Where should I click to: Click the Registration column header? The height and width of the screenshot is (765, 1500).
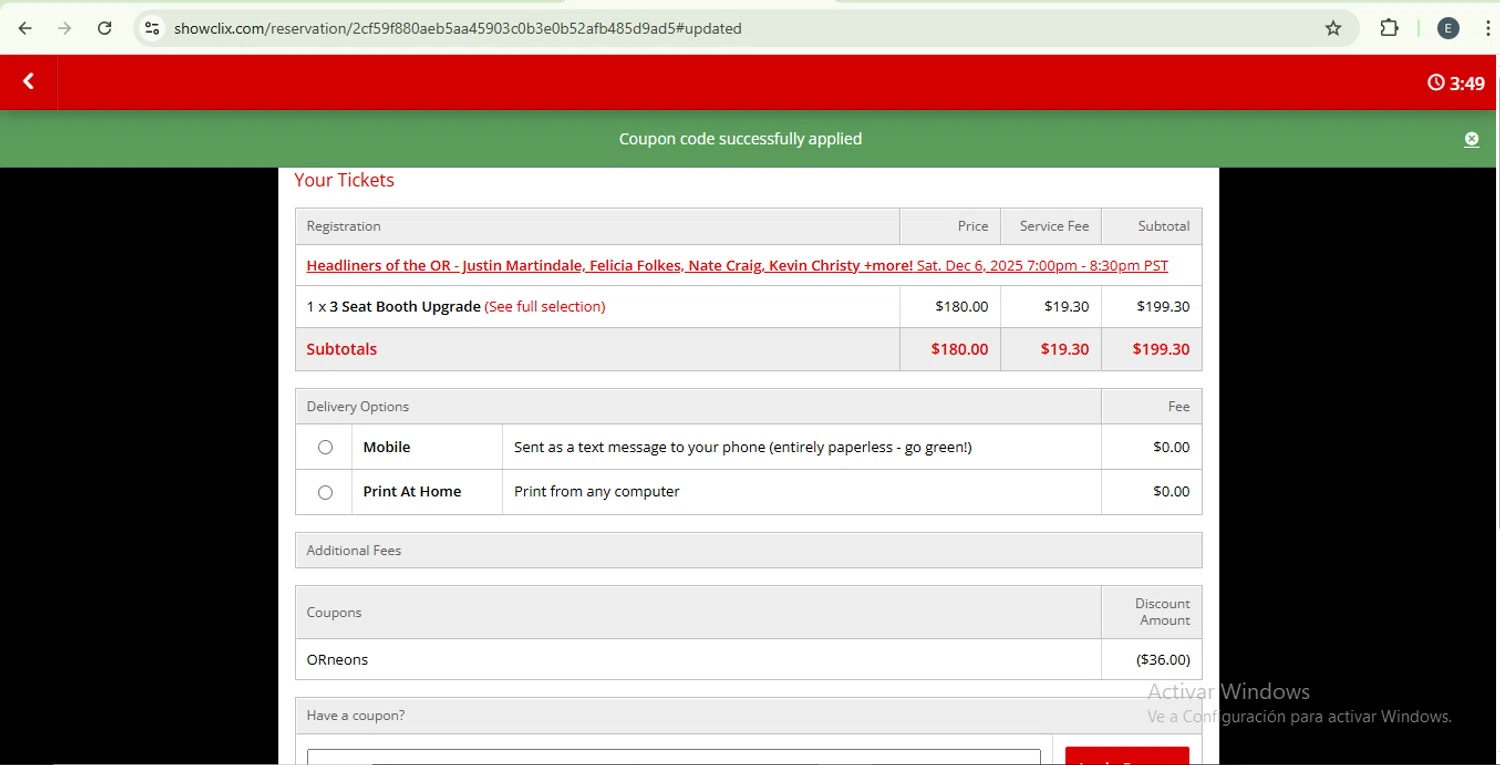click(343, 227)
